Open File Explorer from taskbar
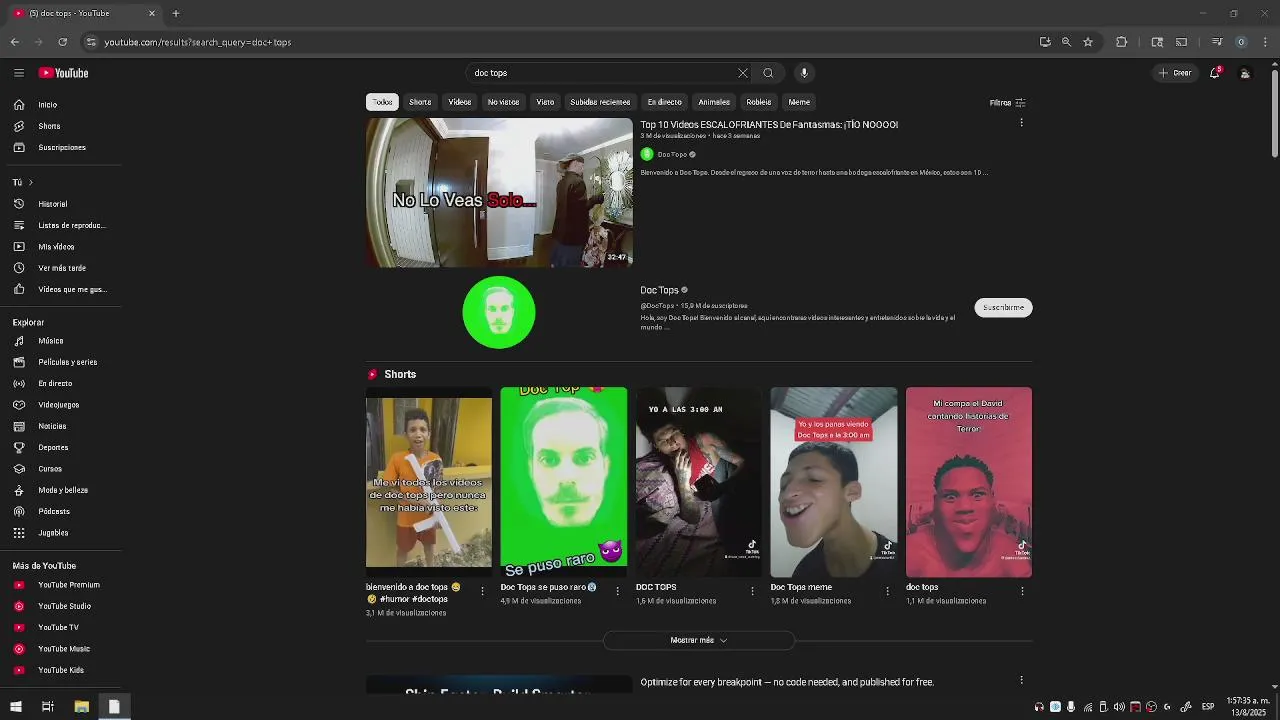1280x720 pixels. tap(81, 707)
